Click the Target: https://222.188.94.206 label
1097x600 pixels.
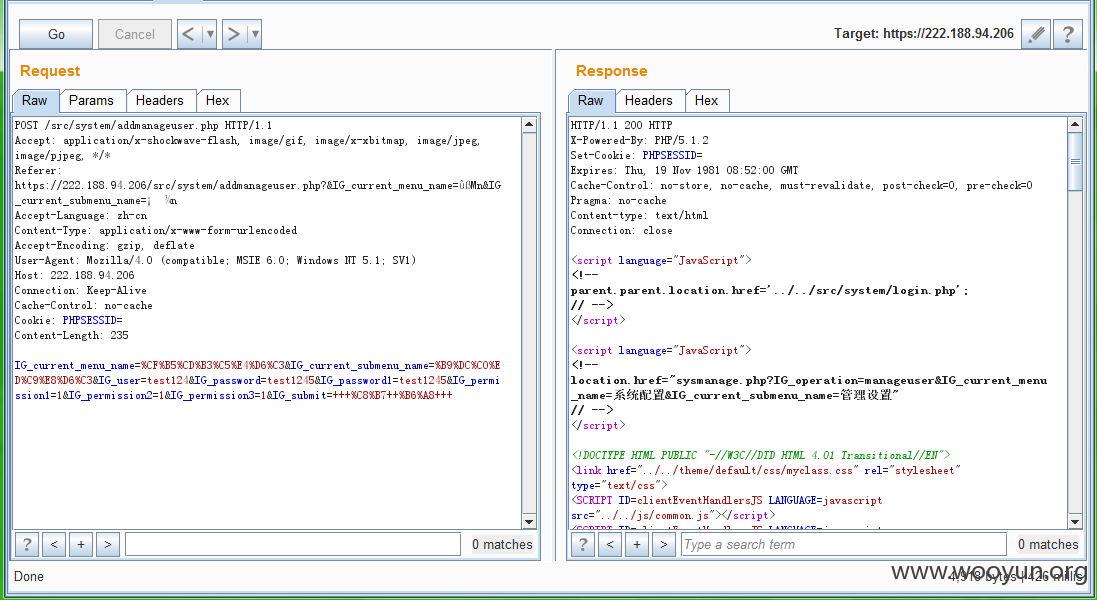pos(923,34)
